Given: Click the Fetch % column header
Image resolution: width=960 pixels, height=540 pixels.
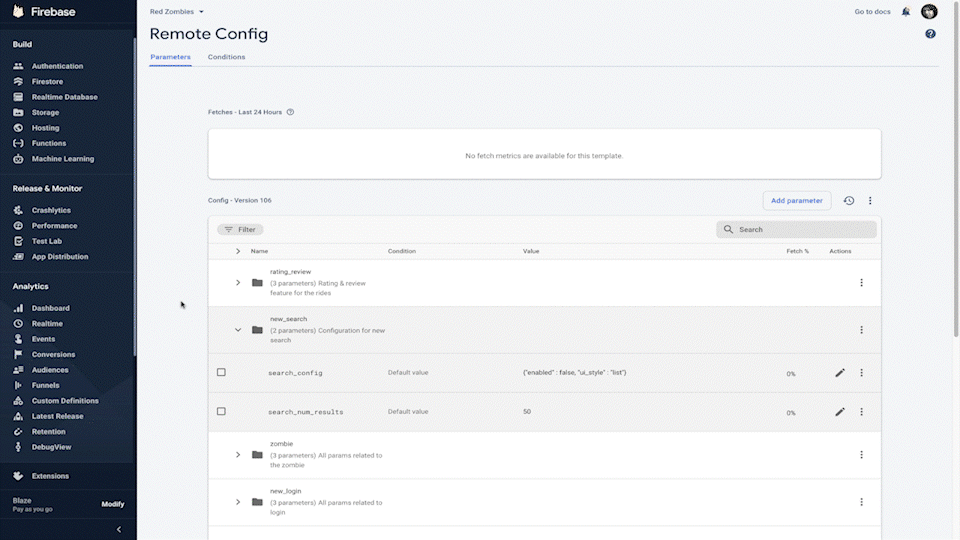Looking at the screenshot, I should 797,251.
